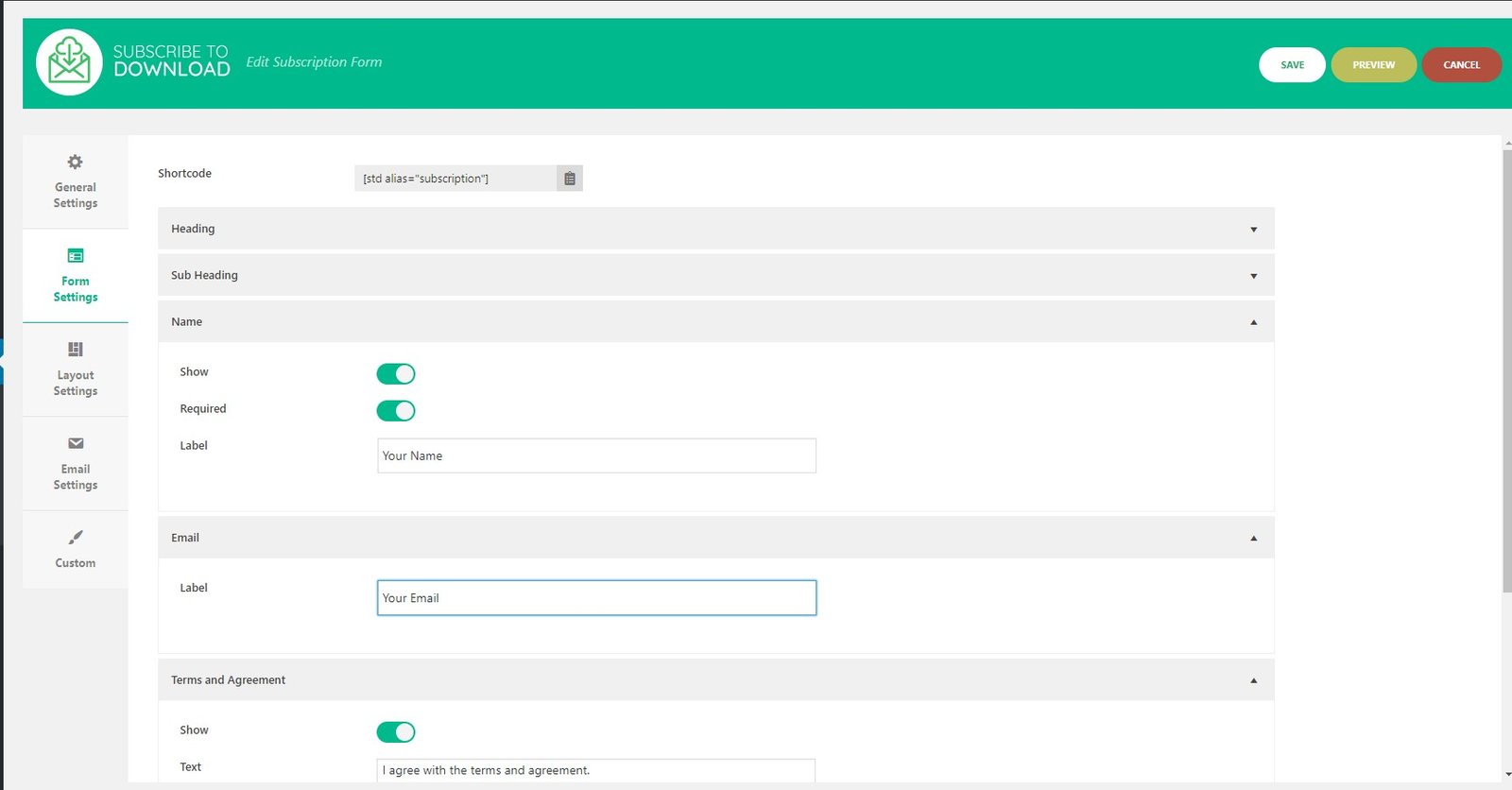
Task: Collapse the Name section
Action: [1254, 322]
